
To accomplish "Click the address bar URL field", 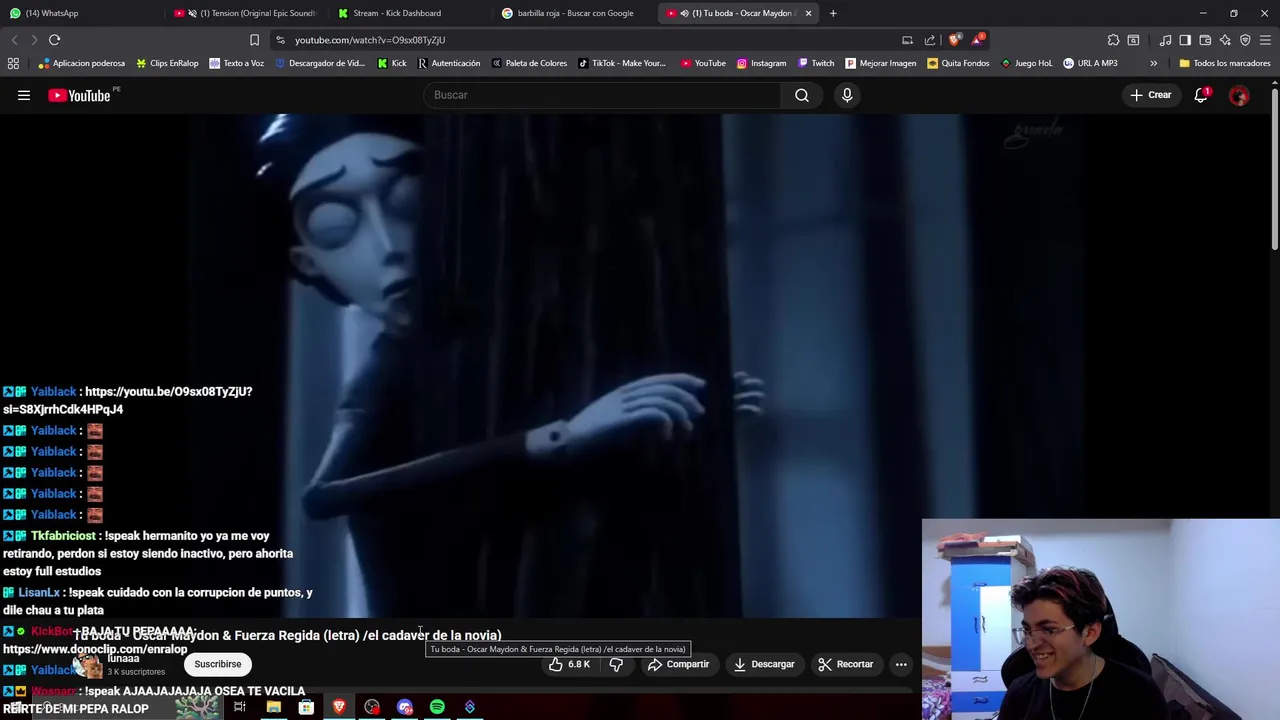I will pyautogui.click(x=590, y=40).
